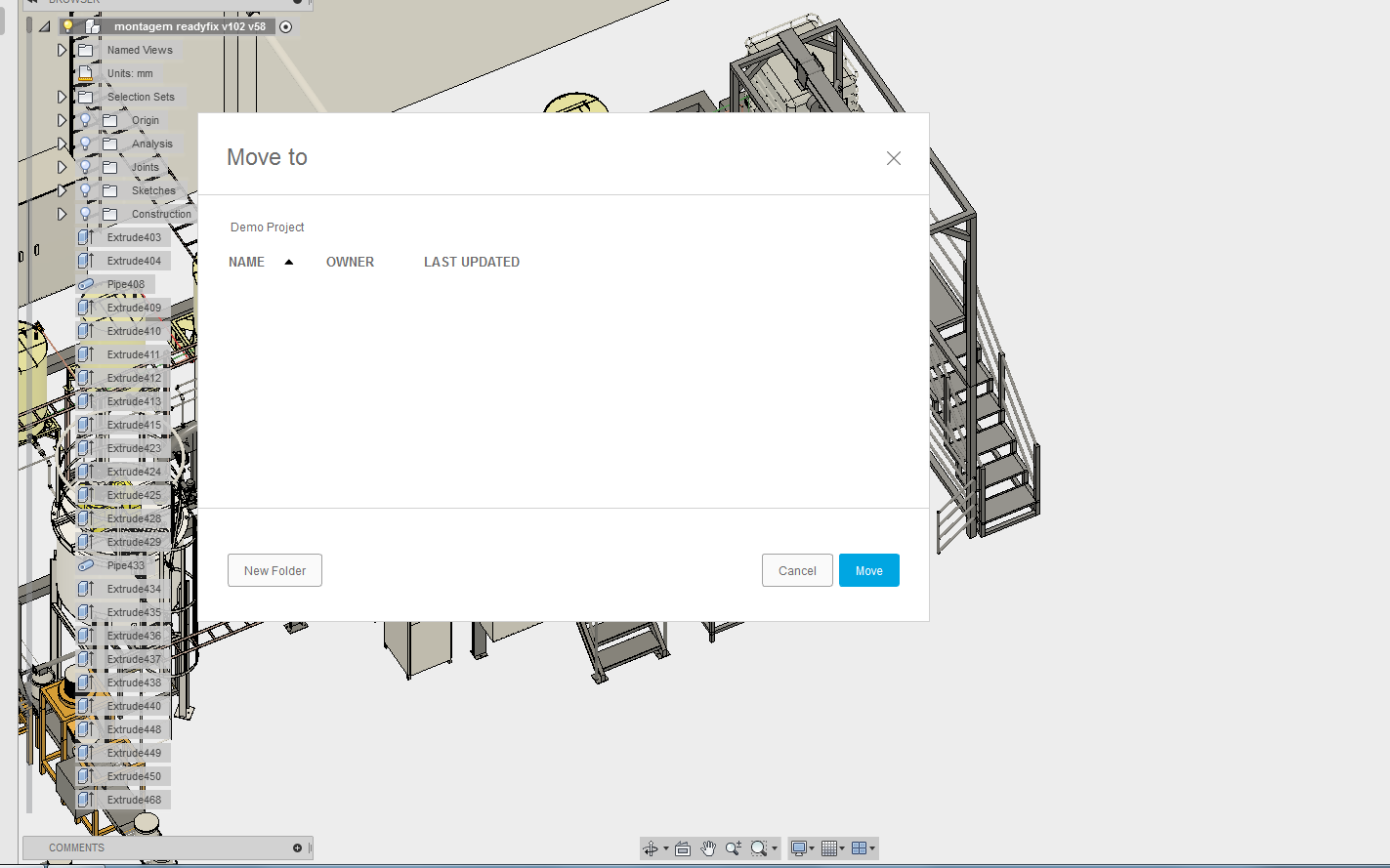Image resolution: width=1390 pixels, height=868 pixels.
Task: Click the root component cube icon
Action: point(93,26)
